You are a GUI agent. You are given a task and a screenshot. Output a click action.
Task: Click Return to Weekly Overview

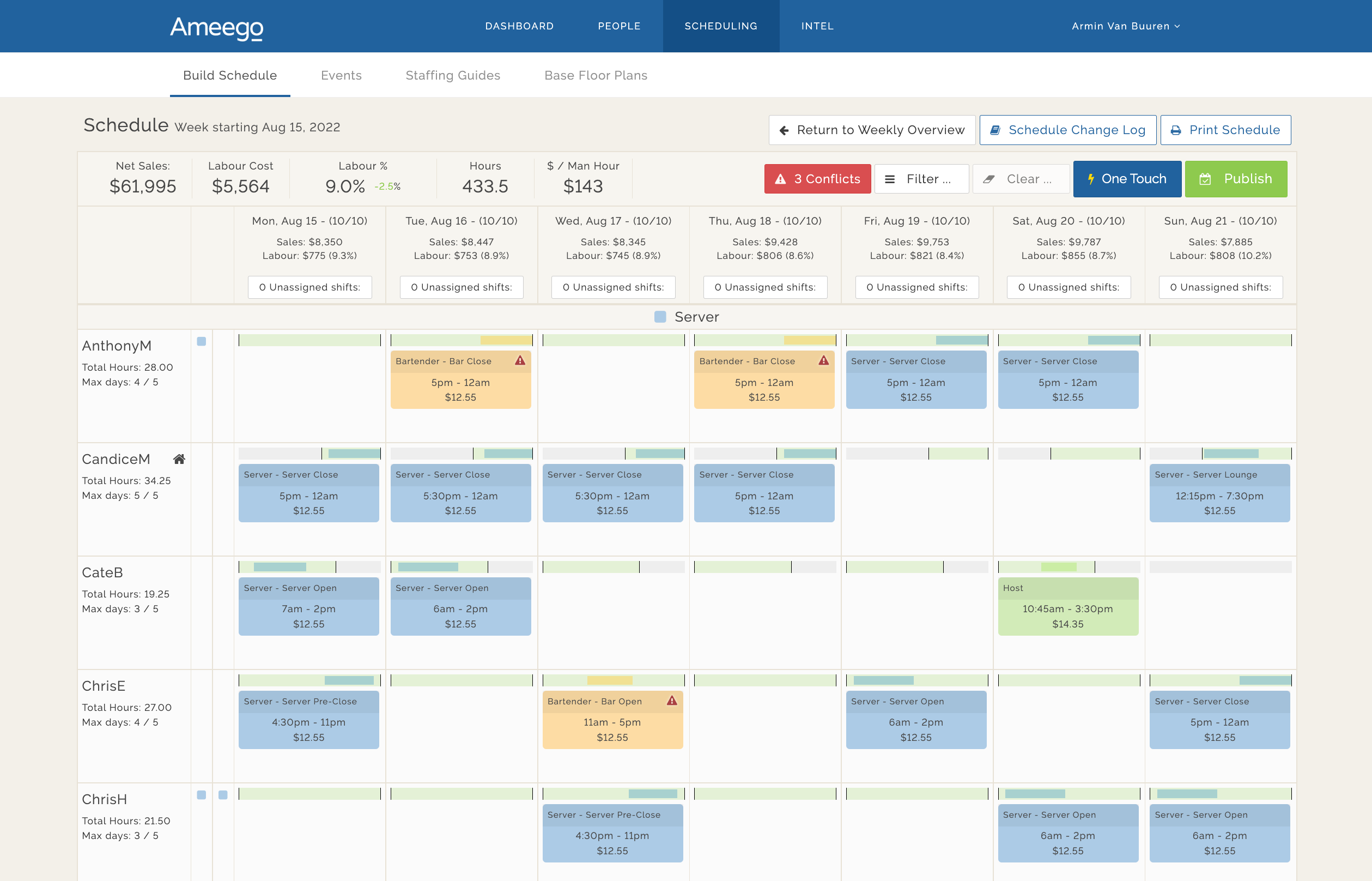[x=871, y=130]
